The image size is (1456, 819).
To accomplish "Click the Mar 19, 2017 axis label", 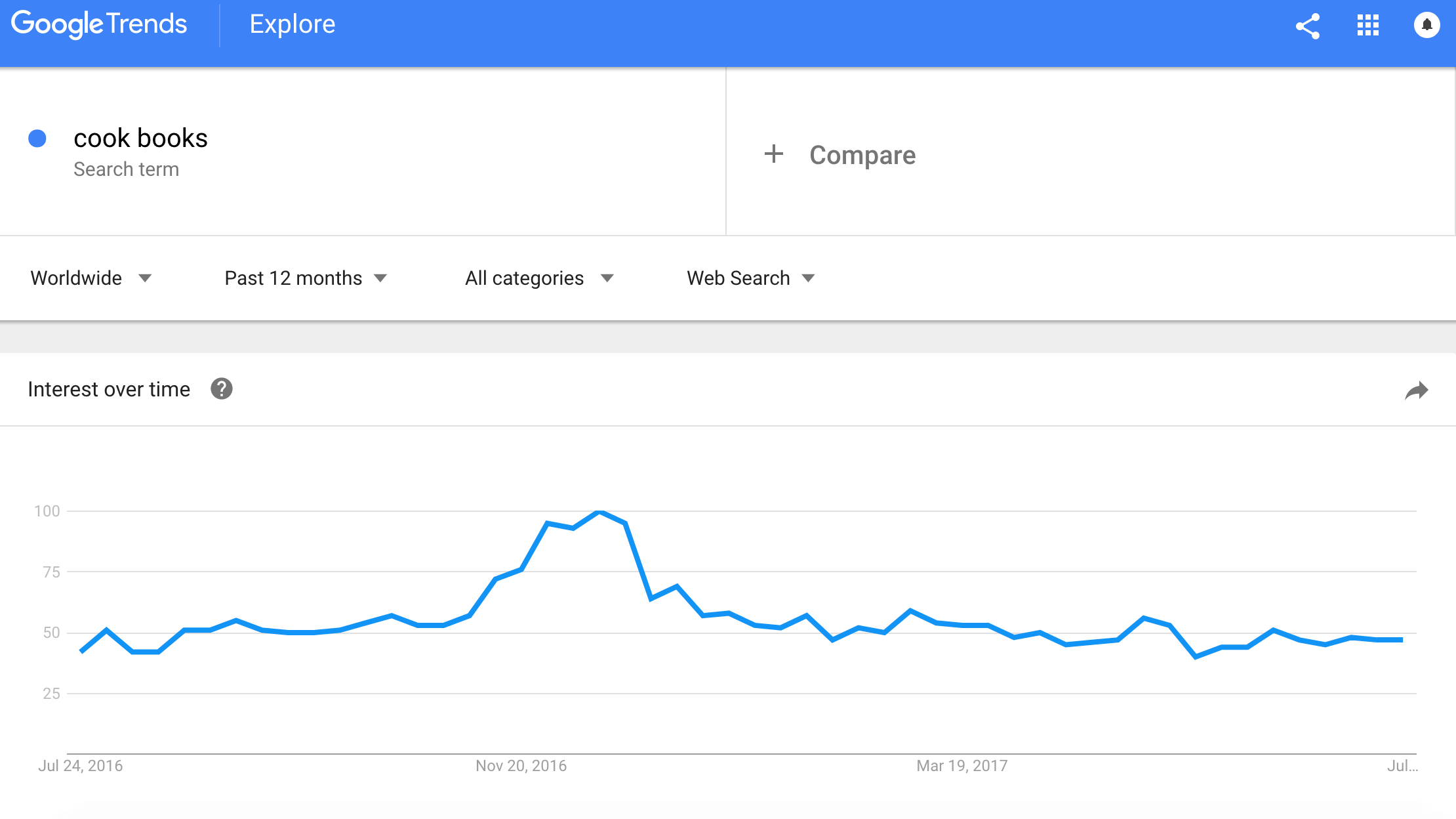I will coord(962,766).
